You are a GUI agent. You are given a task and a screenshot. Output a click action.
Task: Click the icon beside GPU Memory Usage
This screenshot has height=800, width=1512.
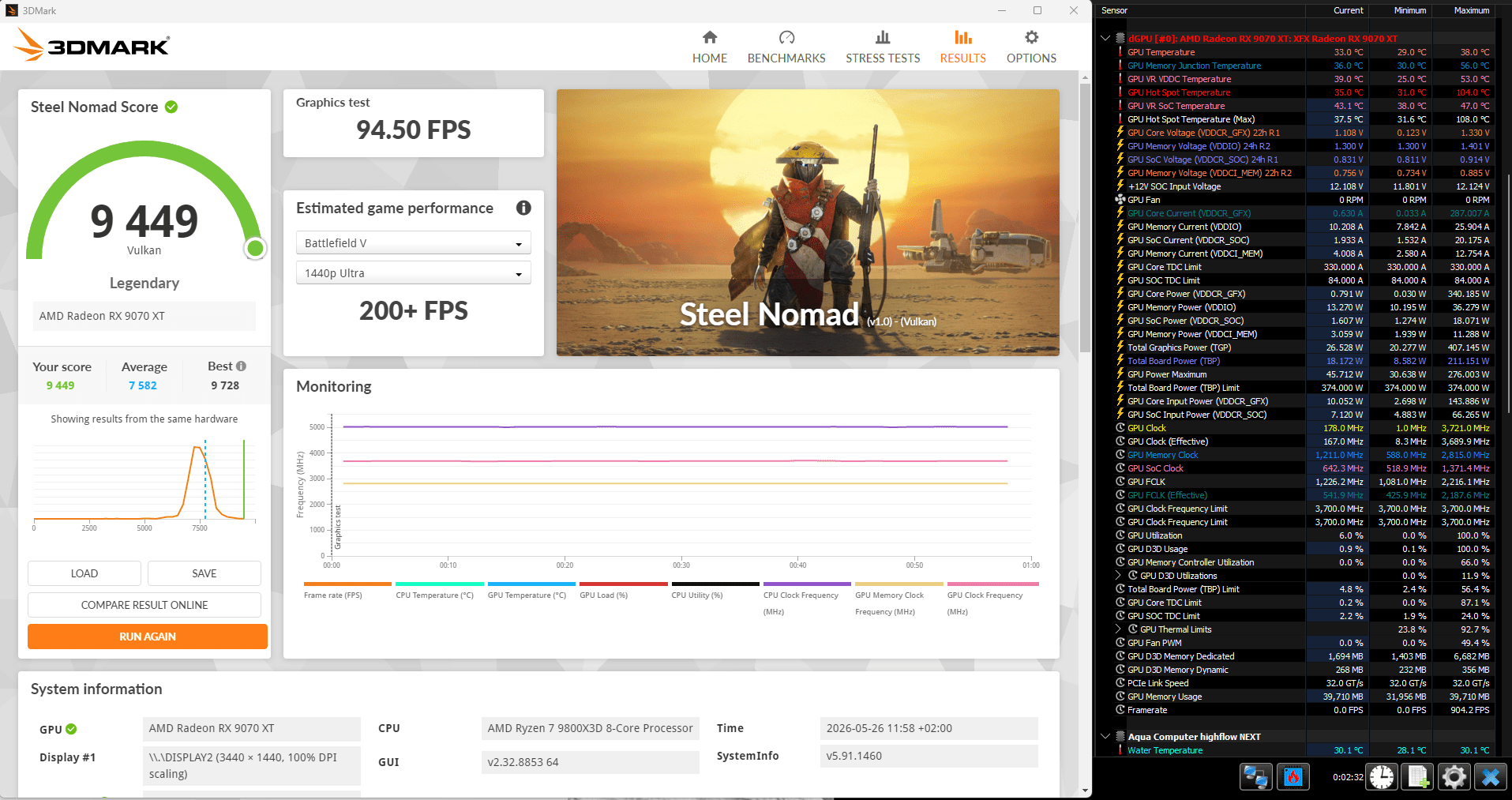[x=1120, y=697]
